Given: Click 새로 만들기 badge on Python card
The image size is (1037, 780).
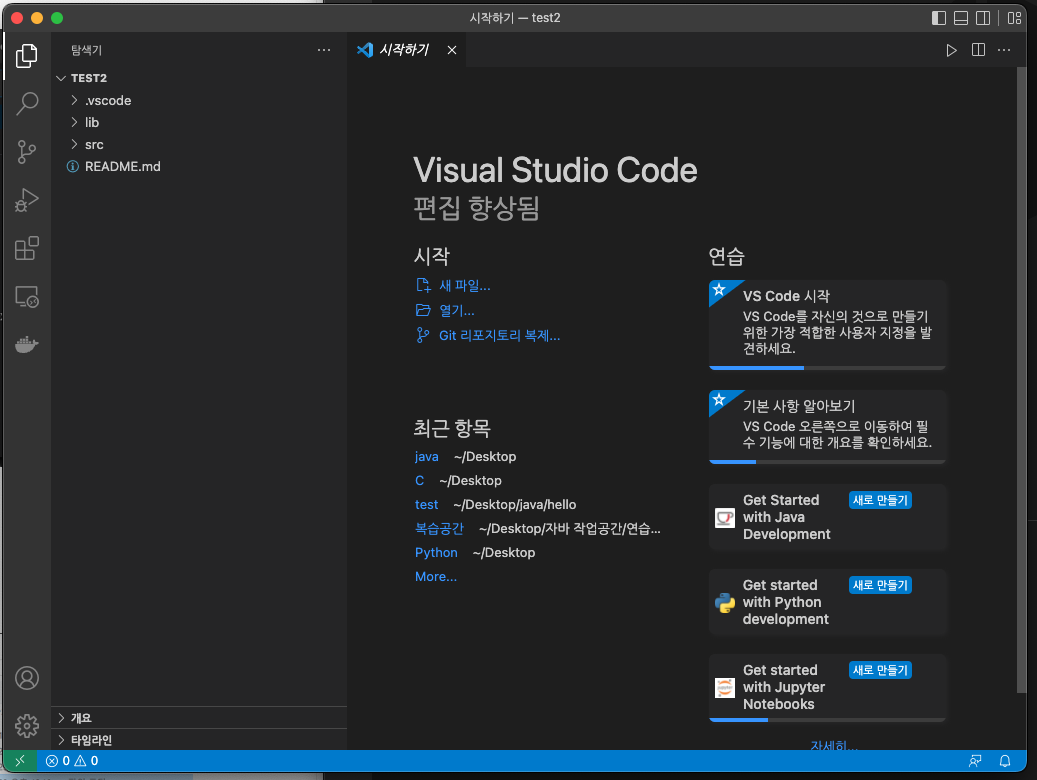Looking at the screenshot, I should [880, 585].
